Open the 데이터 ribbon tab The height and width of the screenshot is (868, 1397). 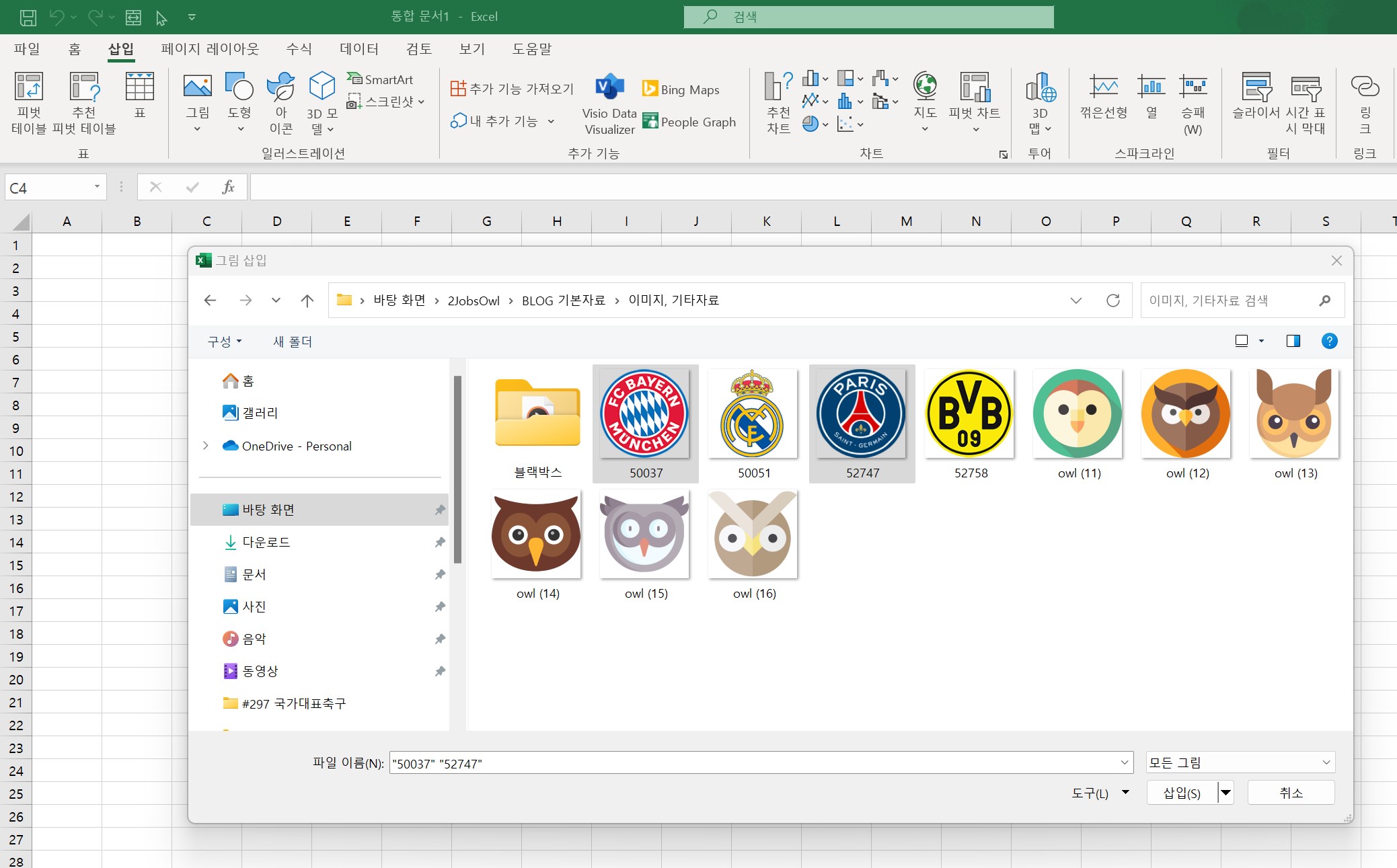359,49
